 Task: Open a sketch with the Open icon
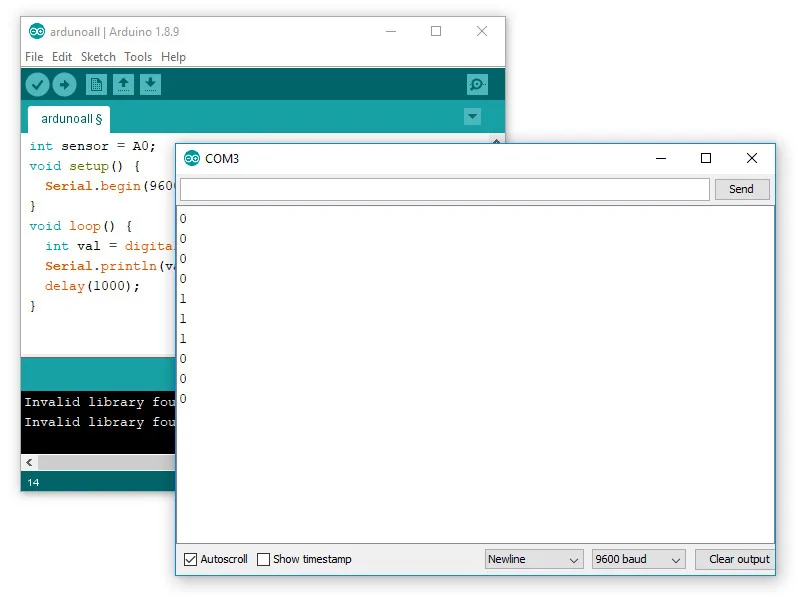(123, 84)
